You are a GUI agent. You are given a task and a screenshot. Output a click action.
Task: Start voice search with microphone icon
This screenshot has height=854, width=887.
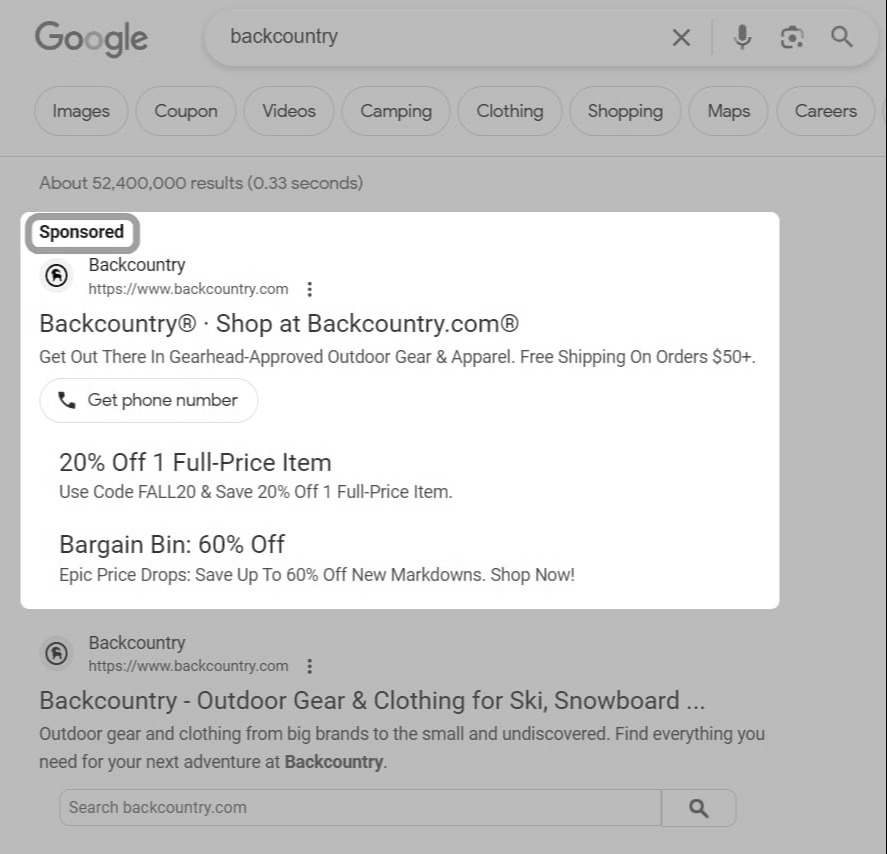click(x=742, y=38)
